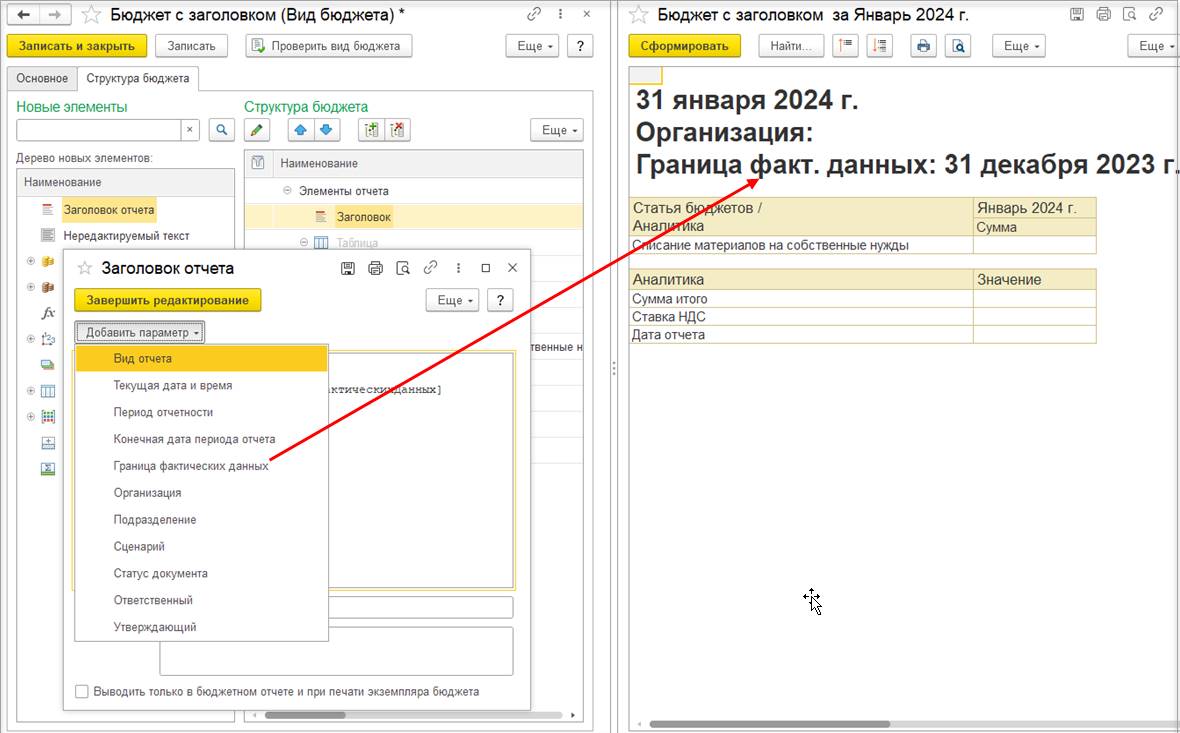Collapse the Элементы отчета tree node
Viewport: 1180px width, 733px height.
(287, 190)
